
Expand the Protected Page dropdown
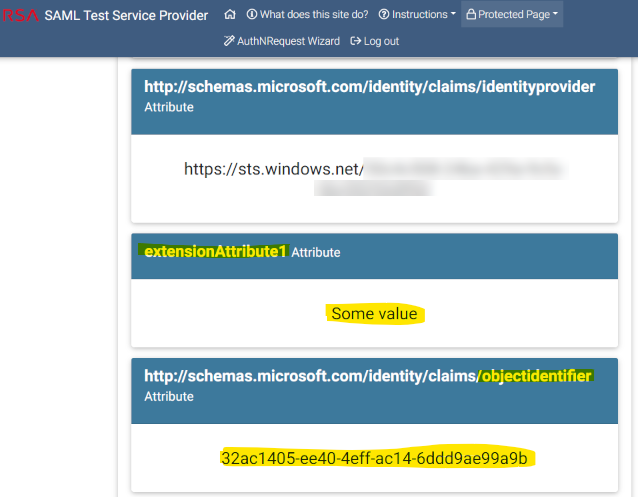(512, 15)
